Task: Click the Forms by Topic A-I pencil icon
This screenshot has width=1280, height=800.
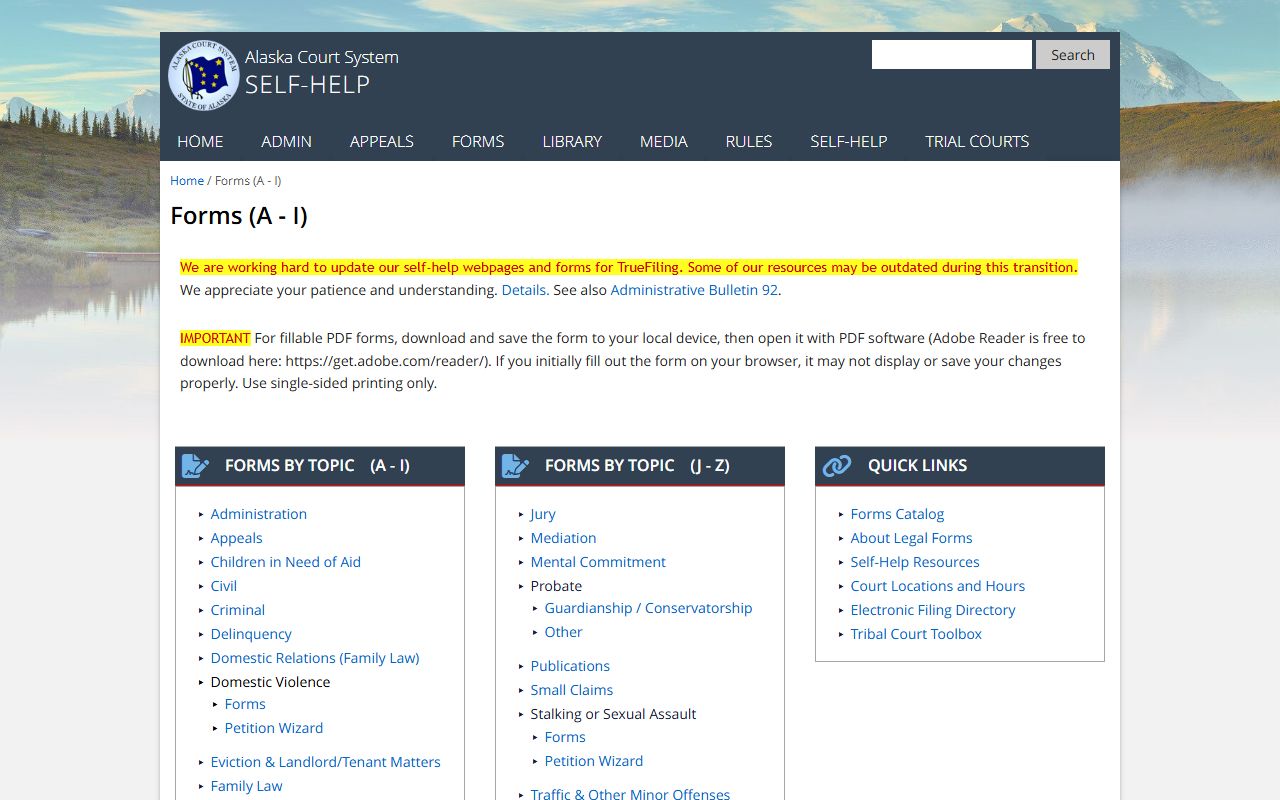Action: pos(196,466)
